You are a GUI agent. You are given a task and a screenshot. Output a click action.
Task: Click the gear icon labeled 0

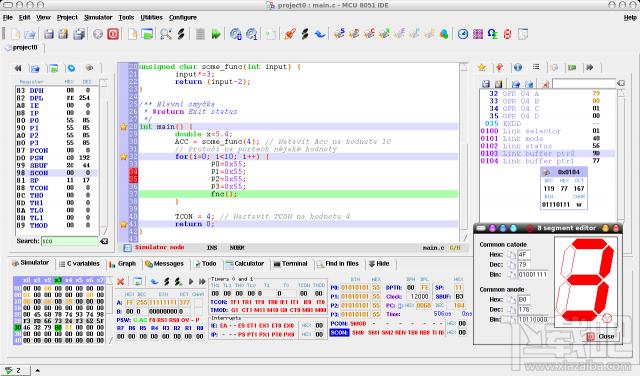point(236,34)
